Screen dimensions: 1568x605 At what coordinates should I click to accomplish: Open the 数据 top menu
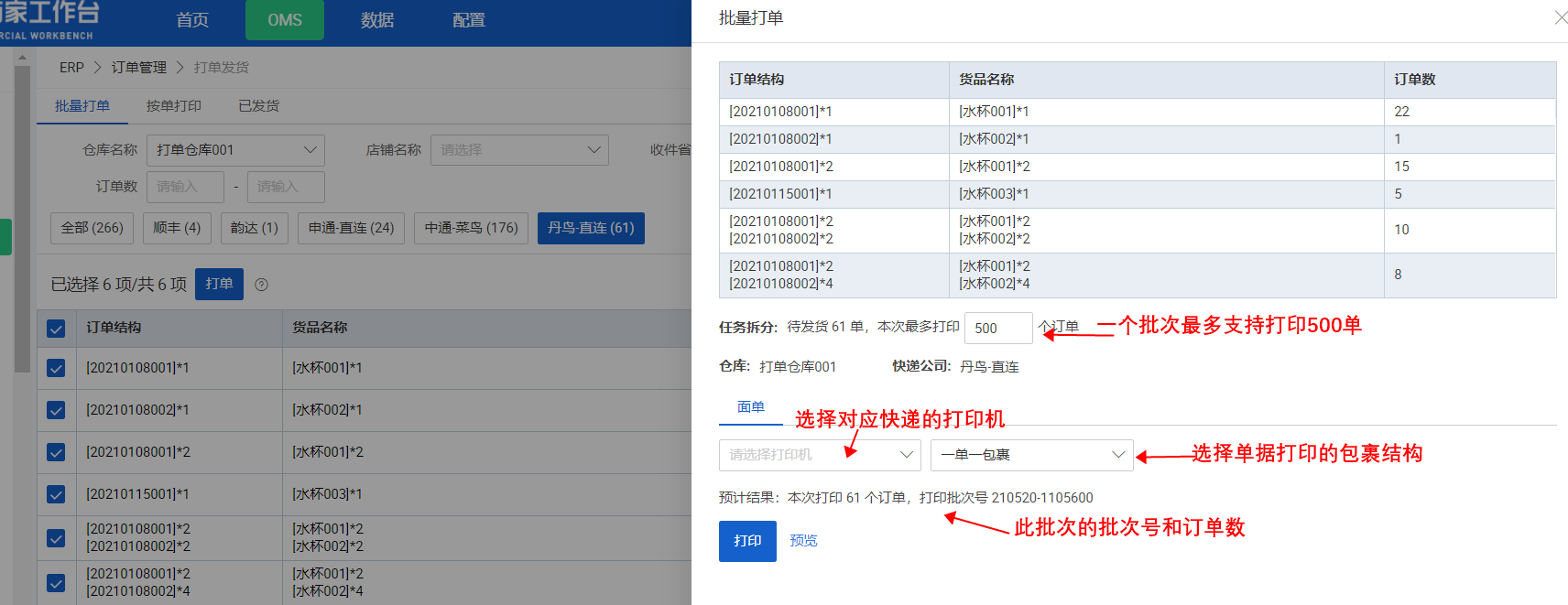pos(376,20)
